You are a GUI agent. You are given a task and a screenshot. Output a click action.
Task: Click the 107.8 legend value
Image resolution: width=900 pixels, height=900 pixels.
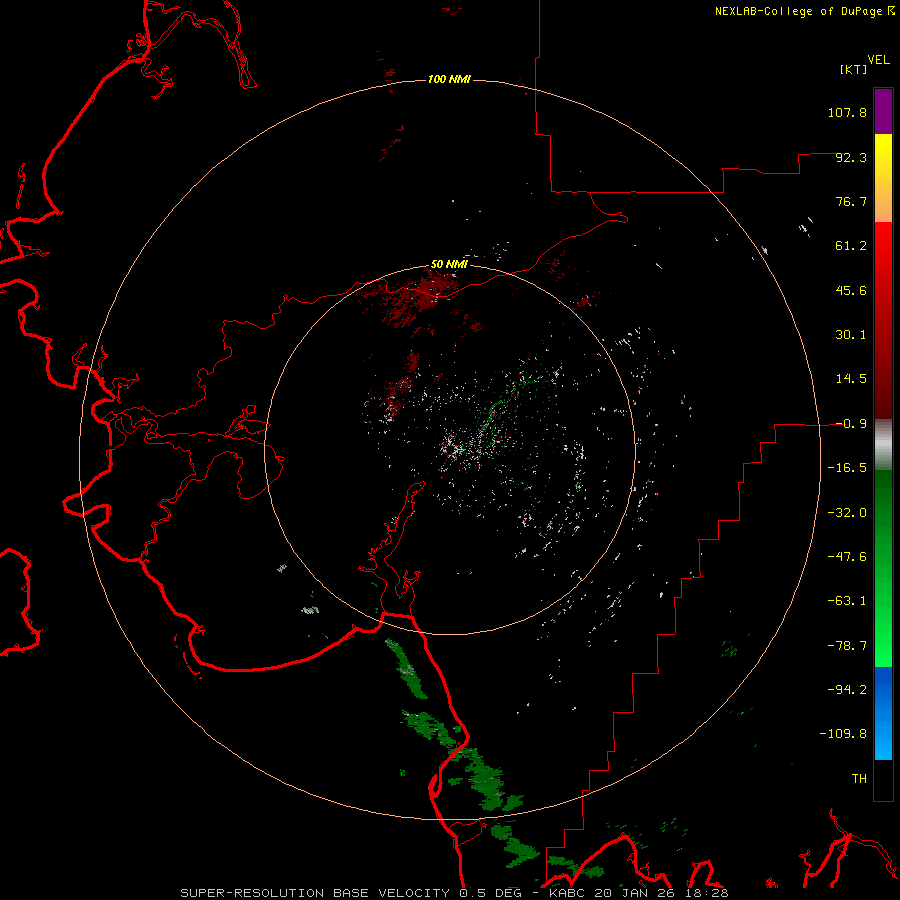tap(847, 112)
